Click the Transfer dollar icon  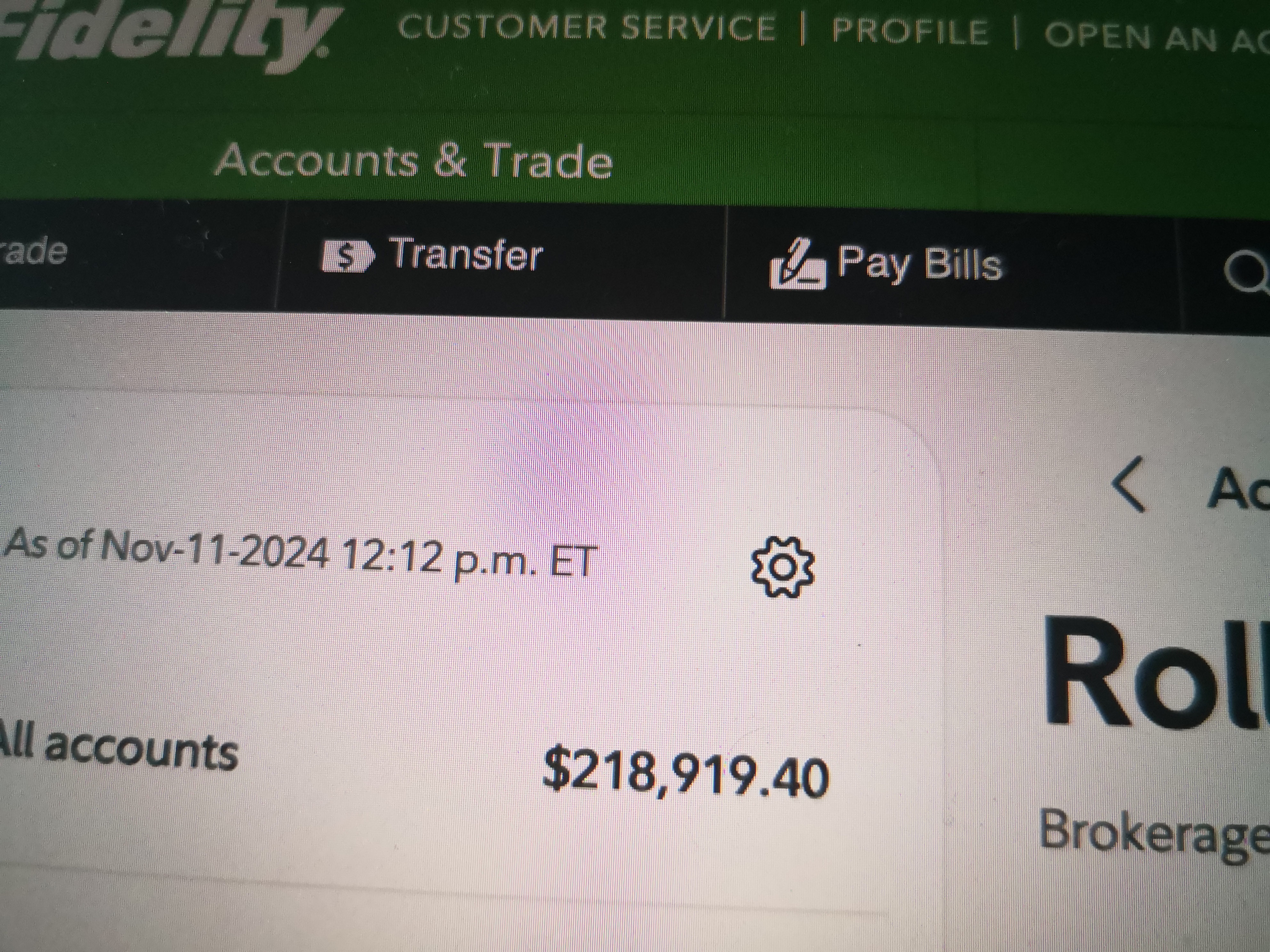(x=347, y=257)
